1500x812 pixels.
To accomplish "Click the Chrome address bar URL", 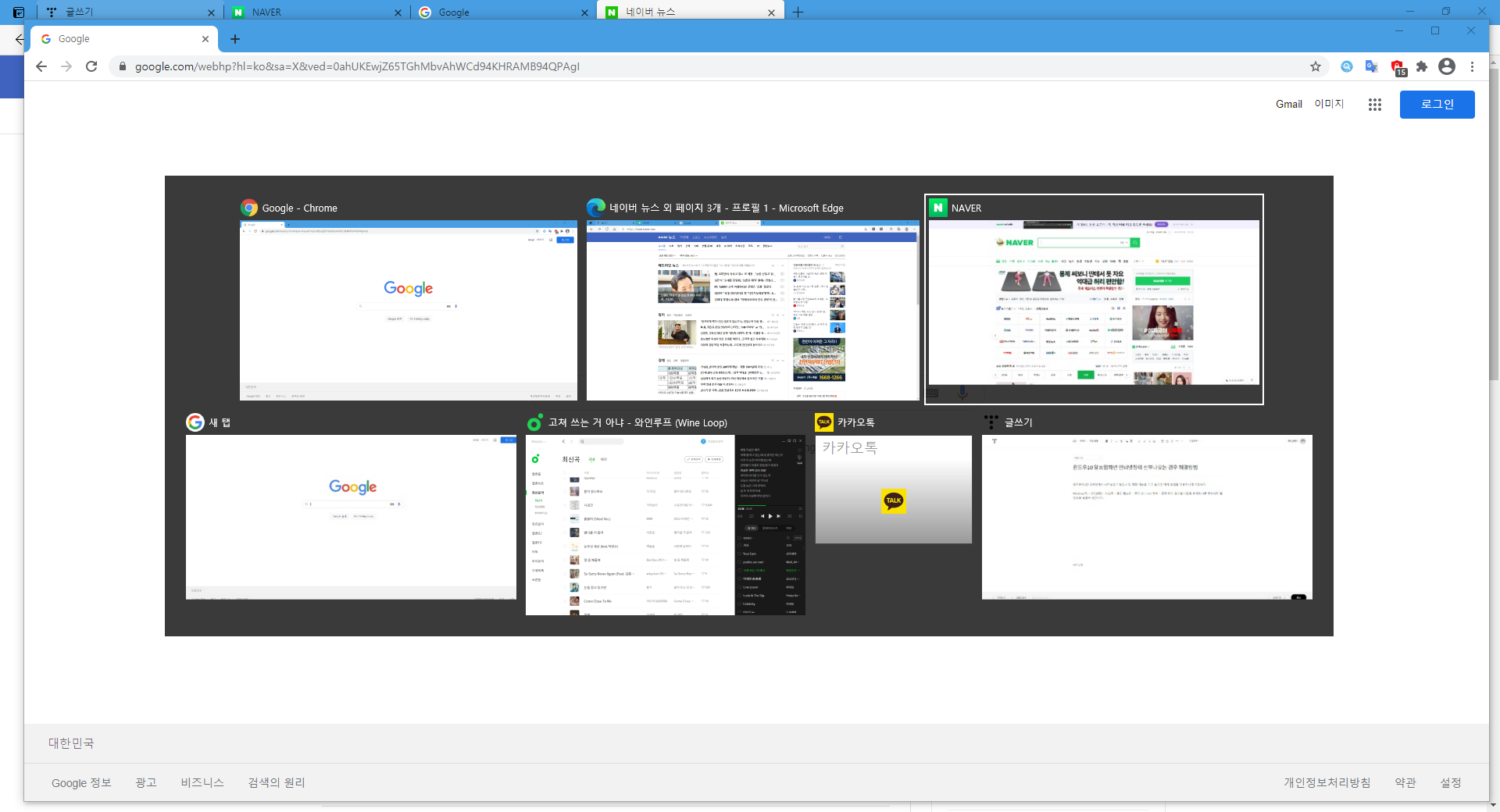I will click(x=357, y=66).
